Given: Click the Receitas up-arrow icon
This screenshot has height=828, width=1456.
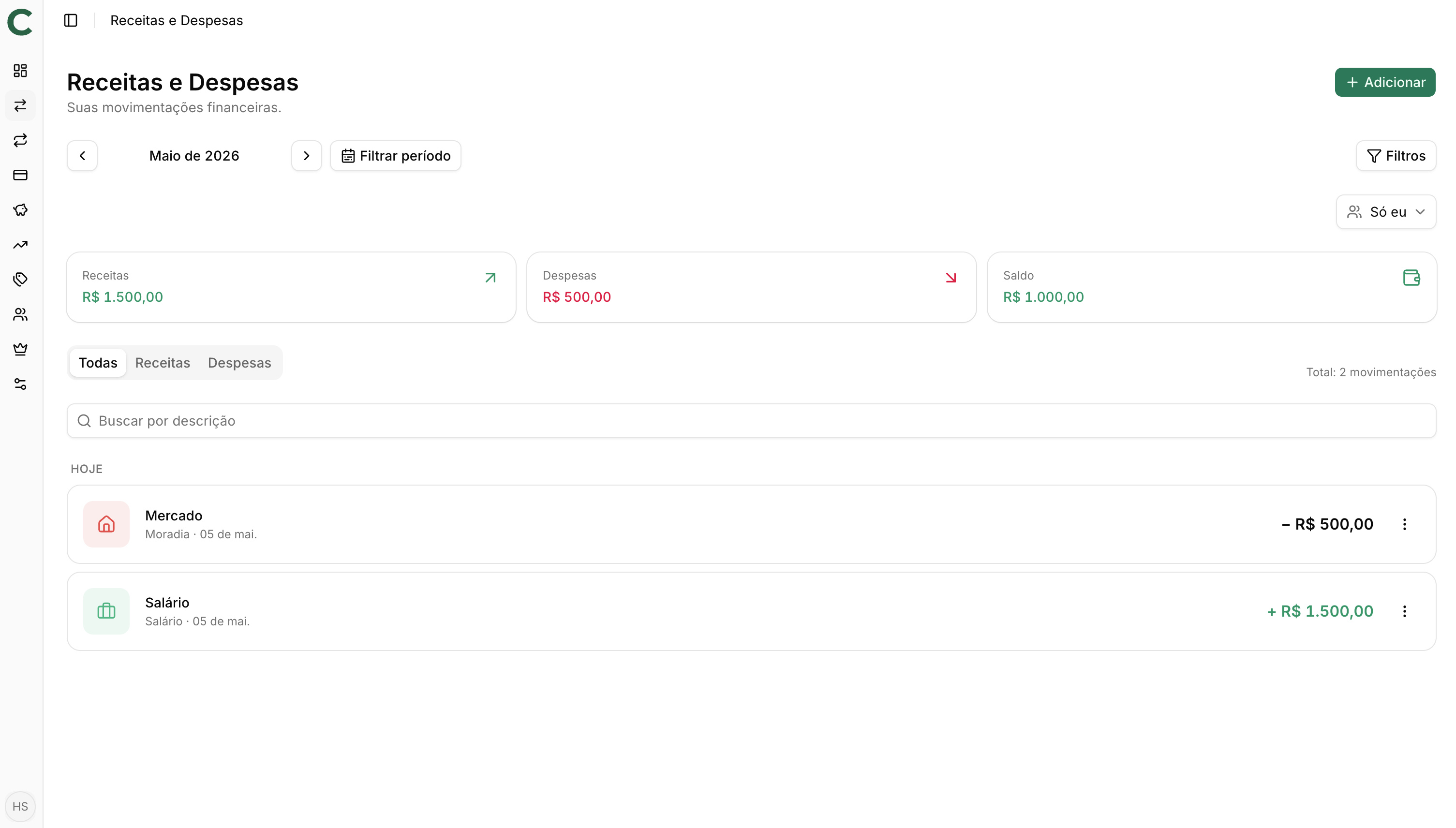Looking at the screenshot, I should (x=490, y=278).
